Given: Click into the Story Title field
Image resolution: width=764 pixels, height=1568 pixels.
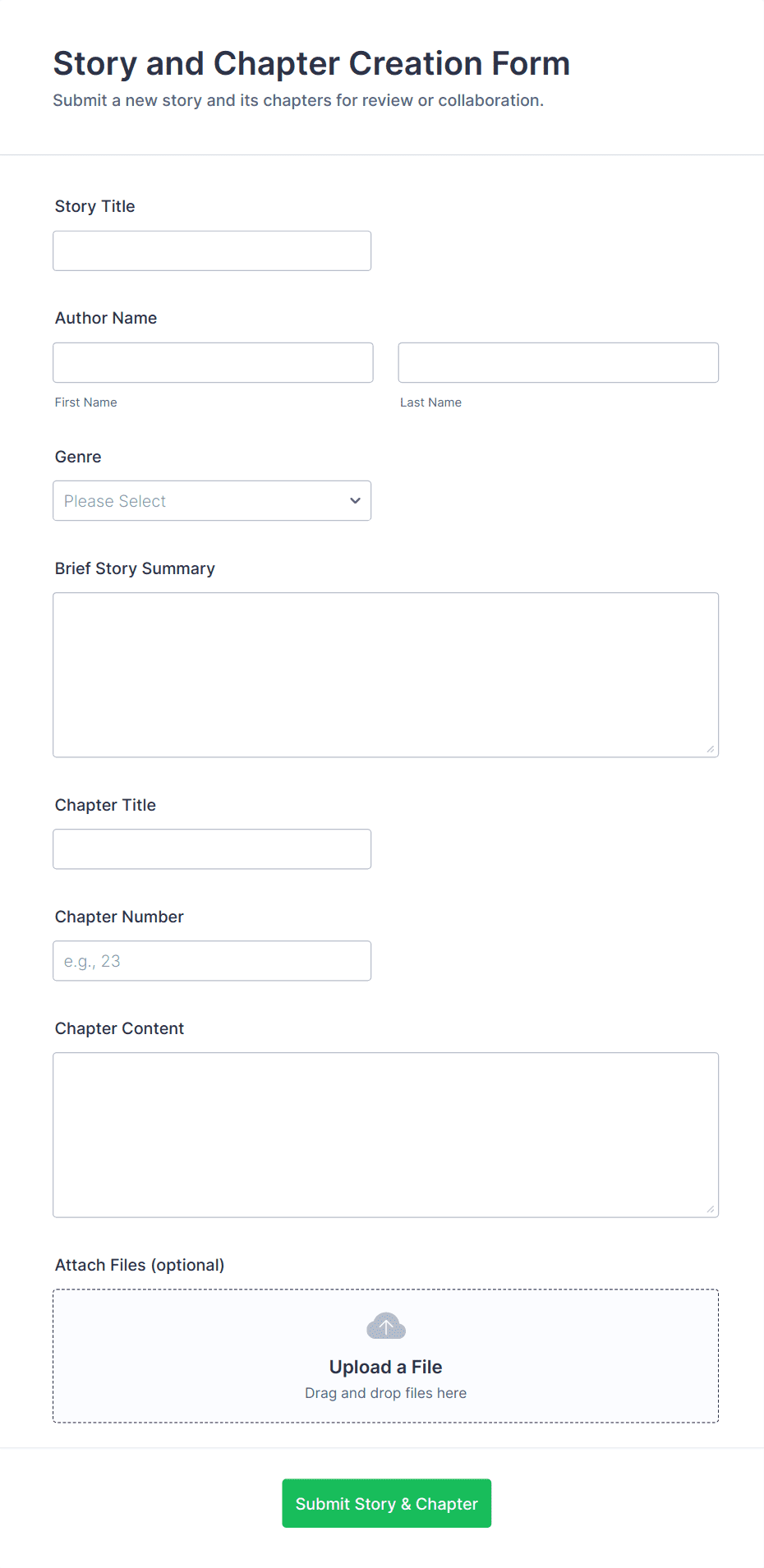Looking at the screenshot, I should [212, 251].
